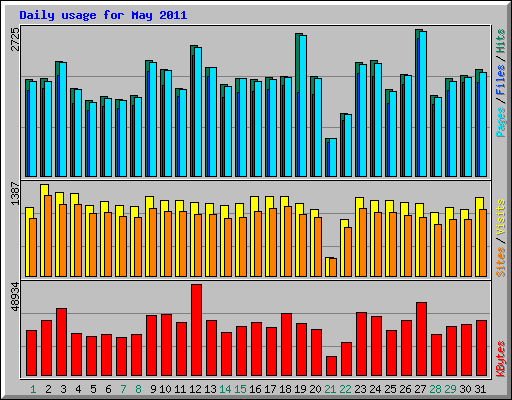Screen dimensions: 512x400
Task: Click day label 17 on the x-axis
Action: tap(270, 389)
